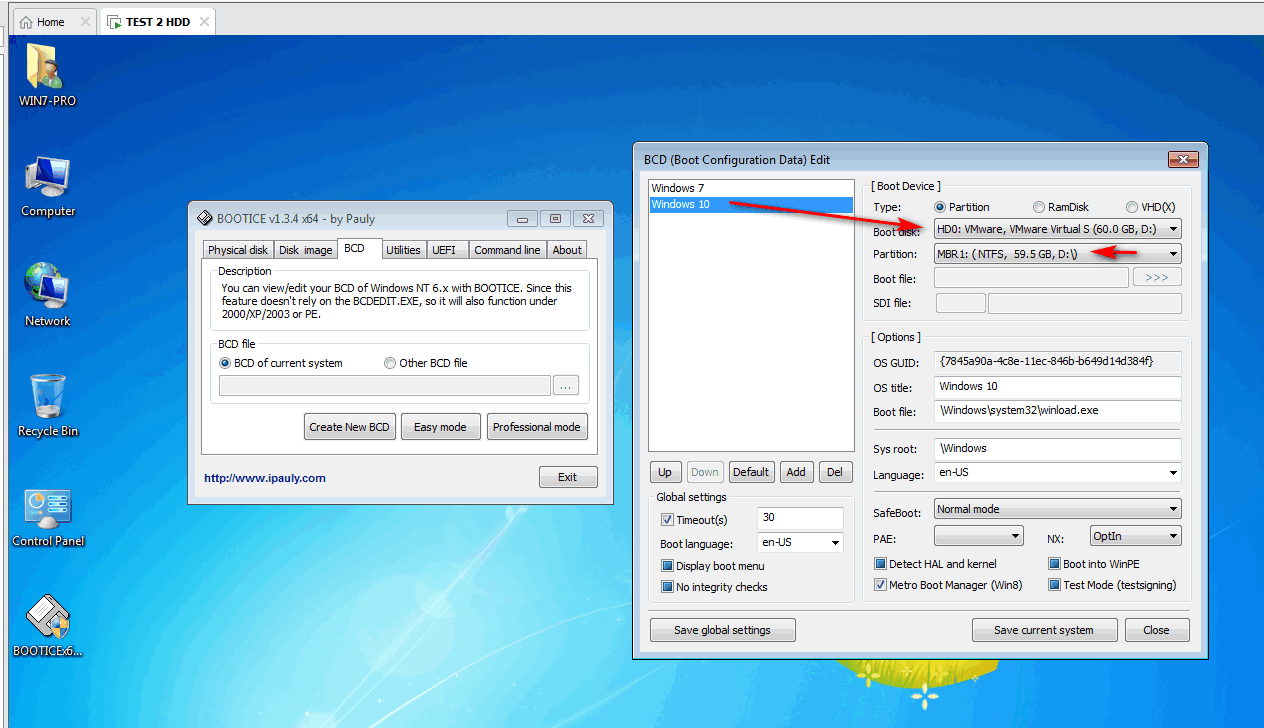1264x728 pixels.
Task: Click the Timeout value field
Action: [800, 519]
